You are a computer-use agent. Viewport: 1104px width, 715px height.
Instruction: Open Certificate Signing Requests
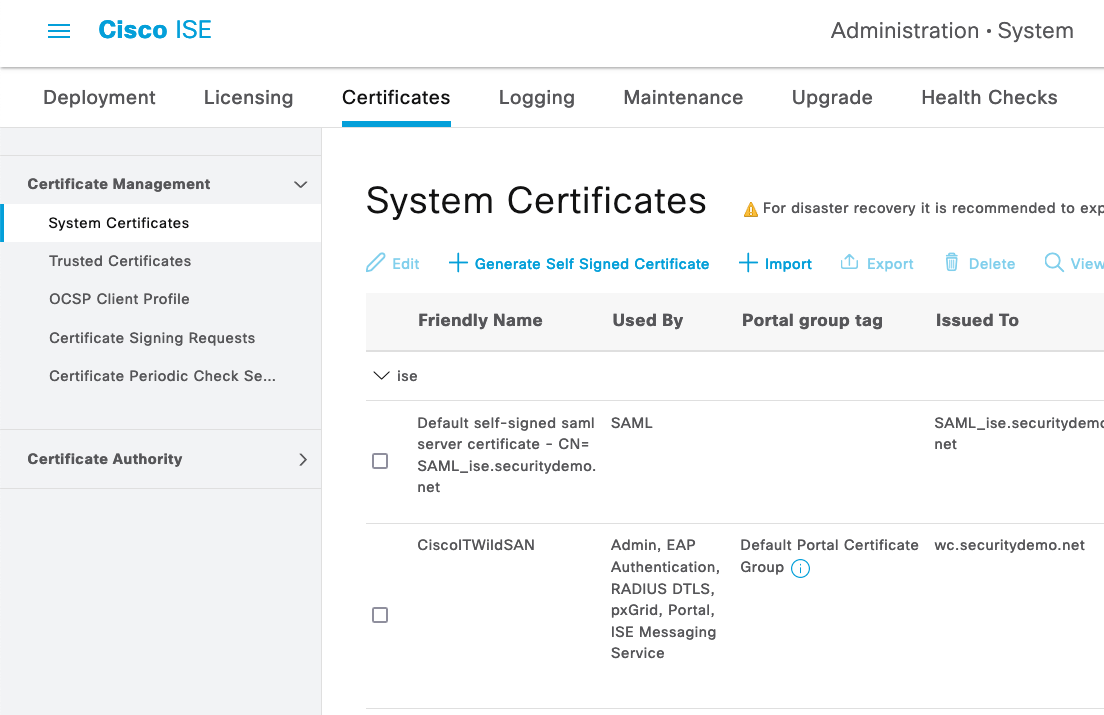tap(151, 338)
